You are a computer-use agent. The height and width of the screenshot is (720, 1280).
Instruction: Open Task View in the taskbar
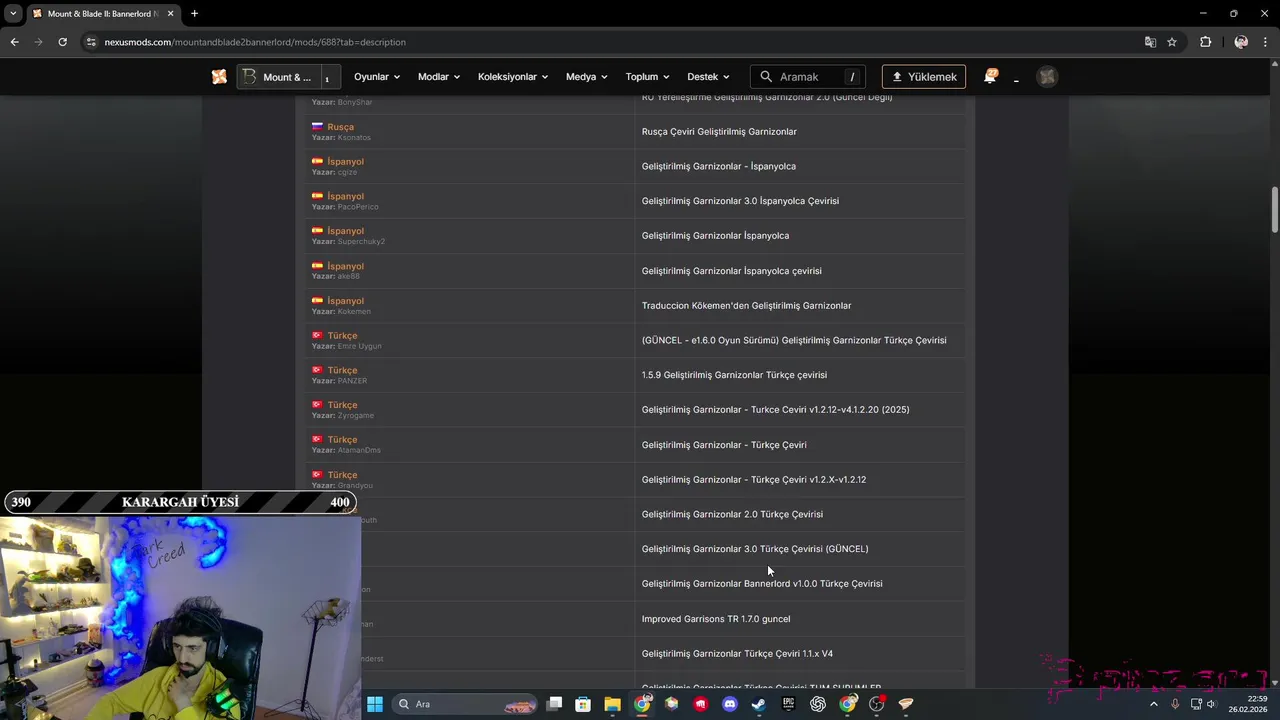click(x=554, y=704)
